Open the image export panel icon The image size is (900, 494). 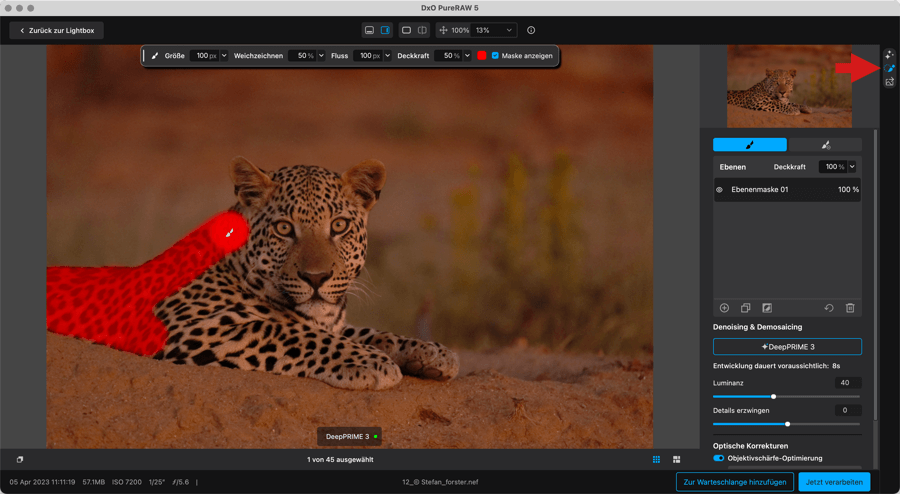[889, 82]
